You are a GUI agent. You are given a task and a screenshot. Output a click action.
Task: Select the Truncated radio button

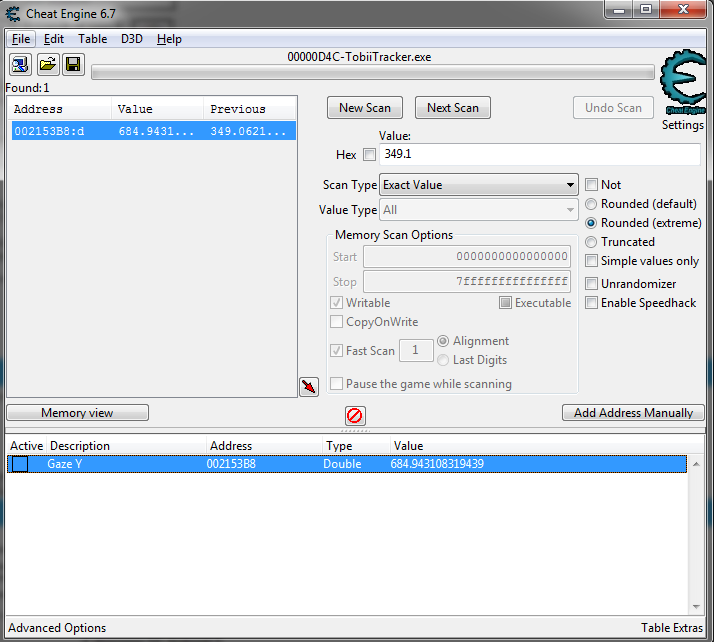pos(591,242)
